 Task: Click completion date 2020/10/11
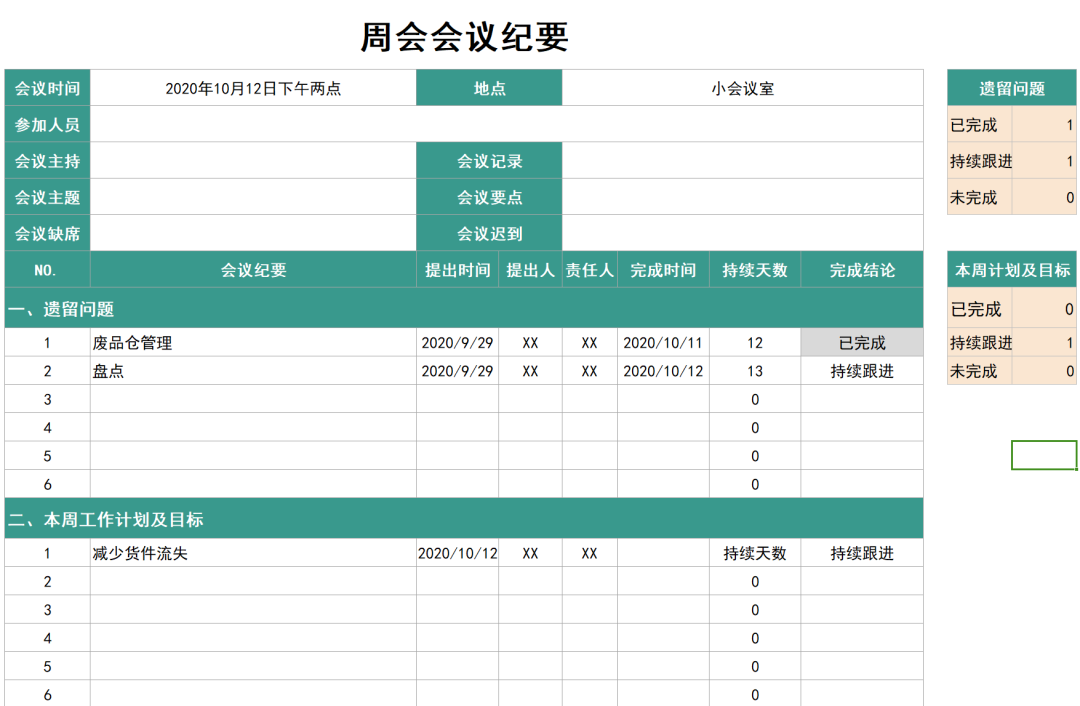coord(663,343)
